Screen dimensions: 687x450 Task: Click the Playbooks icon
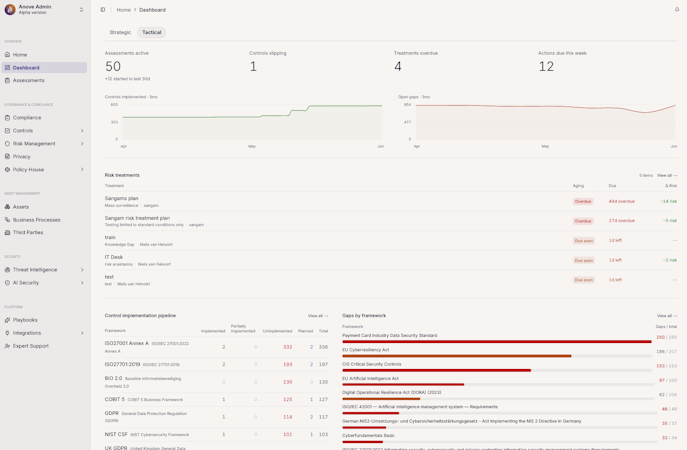click(7, 320)
